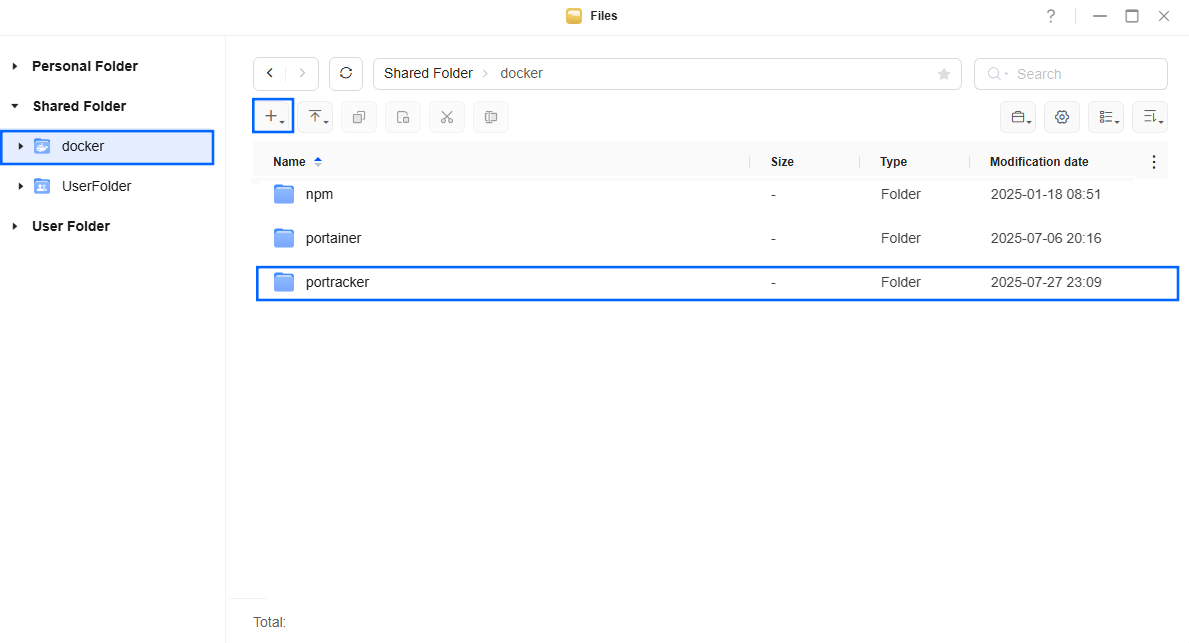Click the copy toolbar icon
The height and width of the screenshot is (643, 1189).
coord(359,117)
